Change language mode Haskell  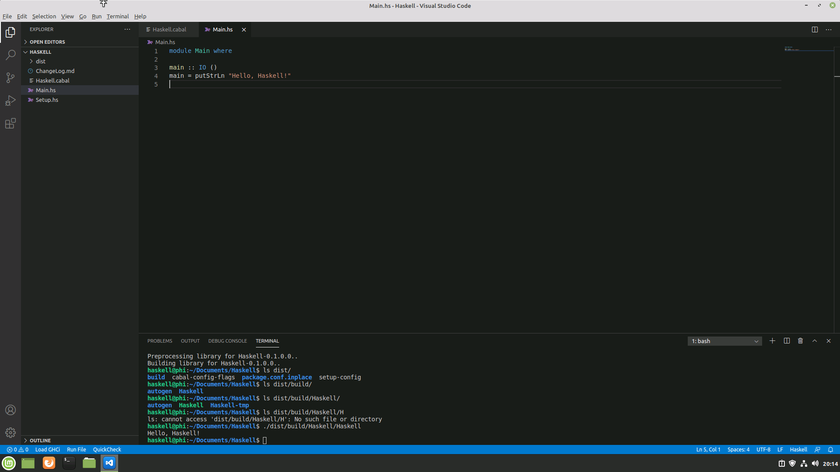[x=798, y=449]
